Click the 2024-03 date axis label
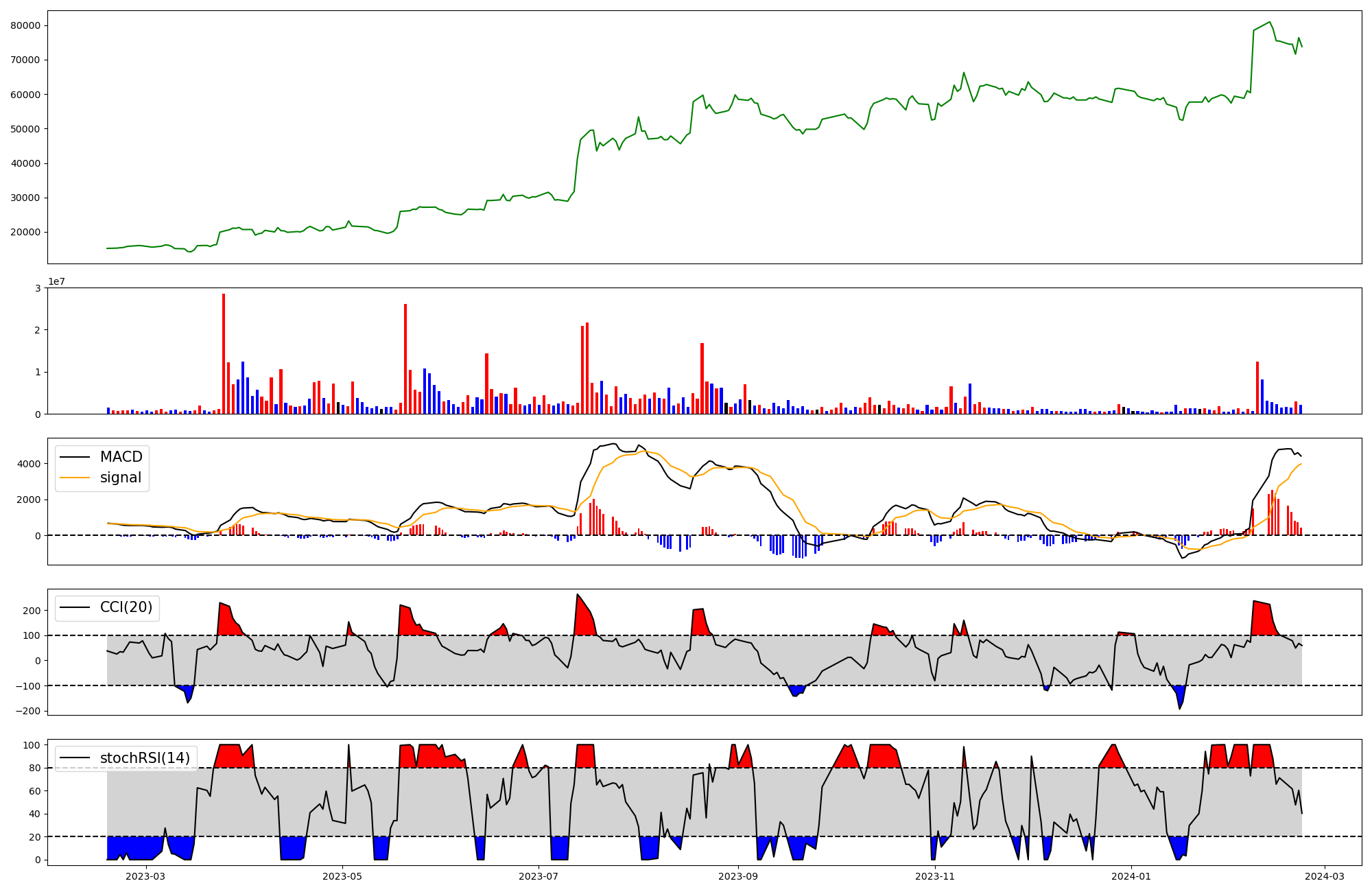 coord(1324,876)
